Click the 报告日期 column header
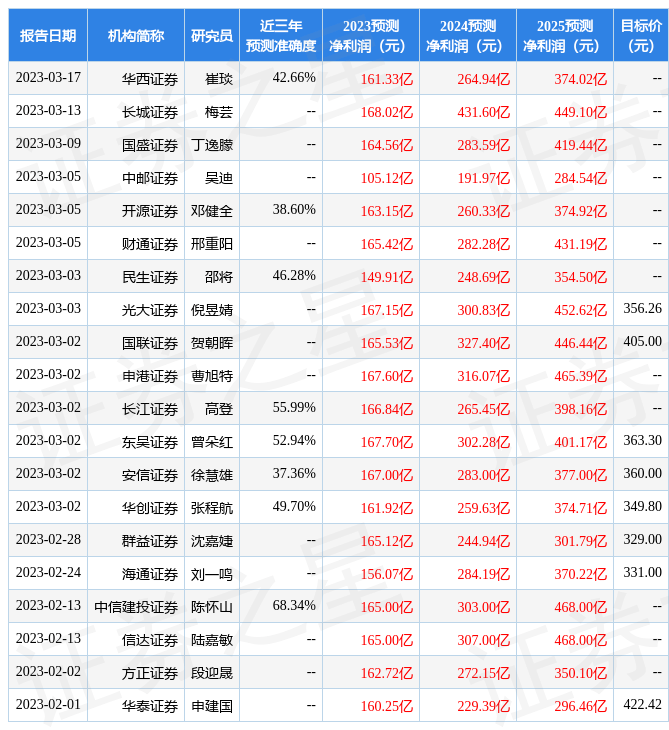This screenshot has width=669, height=730. (x=48, y=35)
